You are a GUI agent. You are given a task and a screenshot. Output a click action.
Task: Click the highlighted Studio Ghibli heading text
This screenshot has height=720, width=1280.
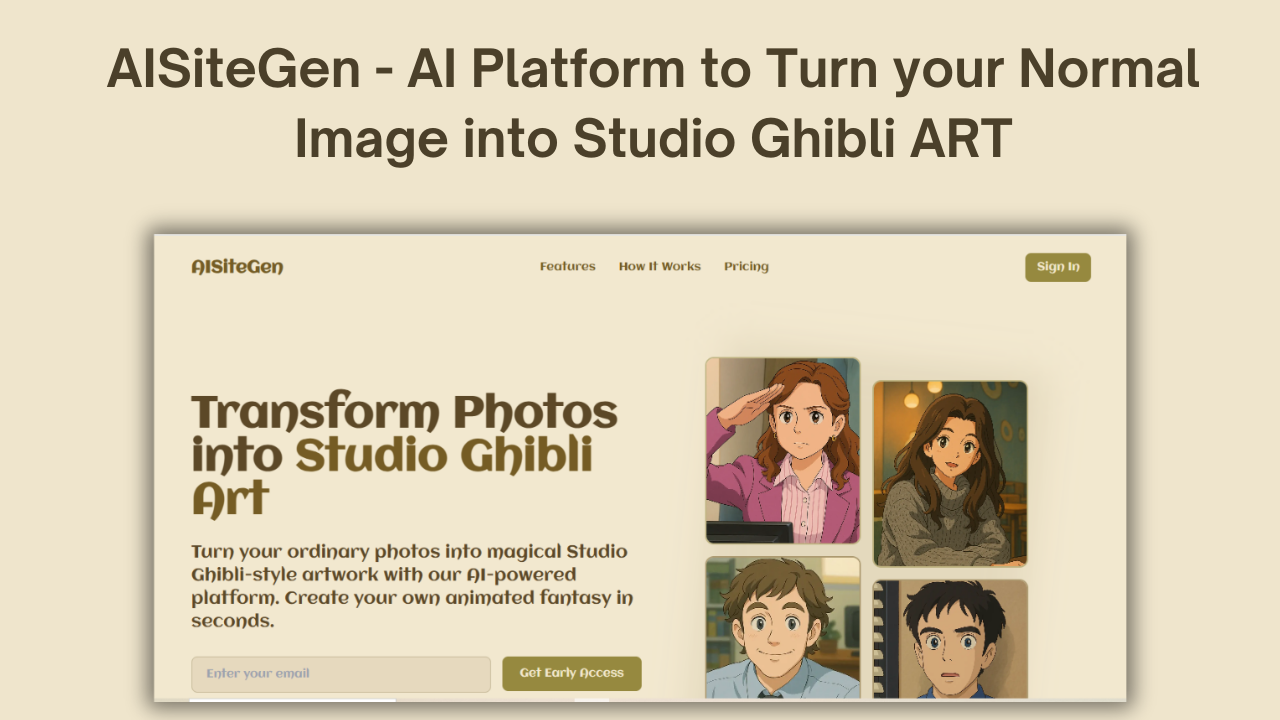tap(444, 456)
